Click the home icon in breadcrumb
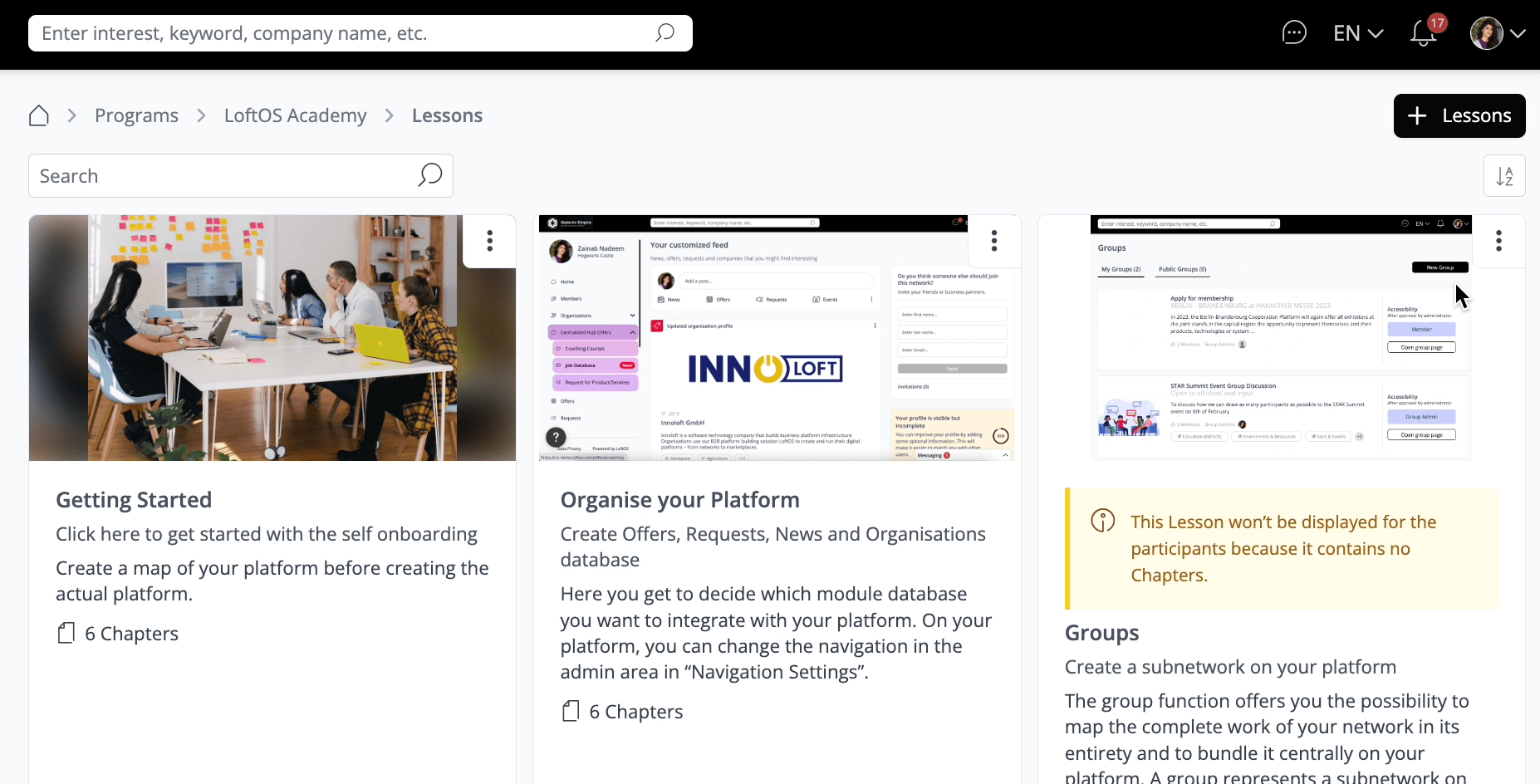 pos(39,115)
